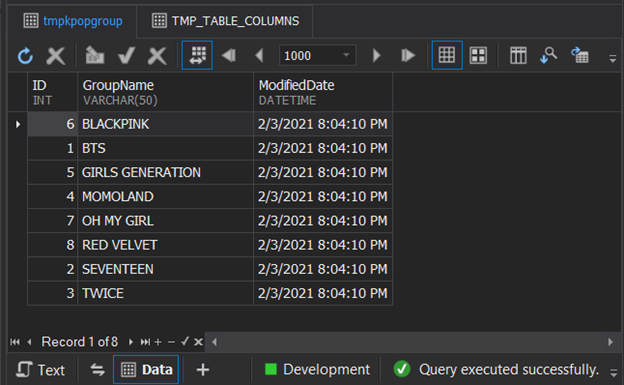This screenshot has height=385, width=624.
Task: Click the Cancel changes X next to checkmark
Action: [157, 56]
